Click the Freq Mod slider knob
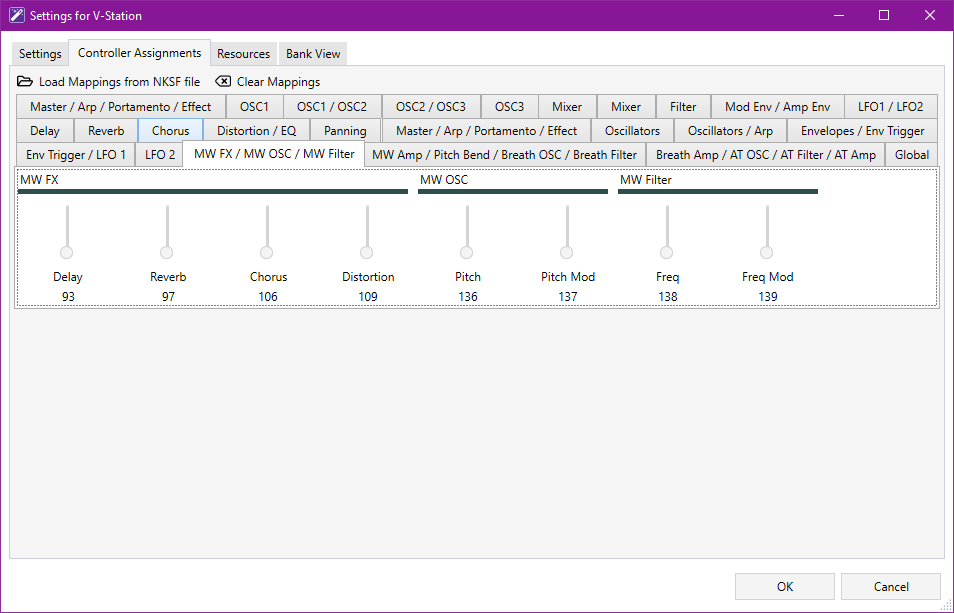The image size is (954, 613). tap(767, 252)
